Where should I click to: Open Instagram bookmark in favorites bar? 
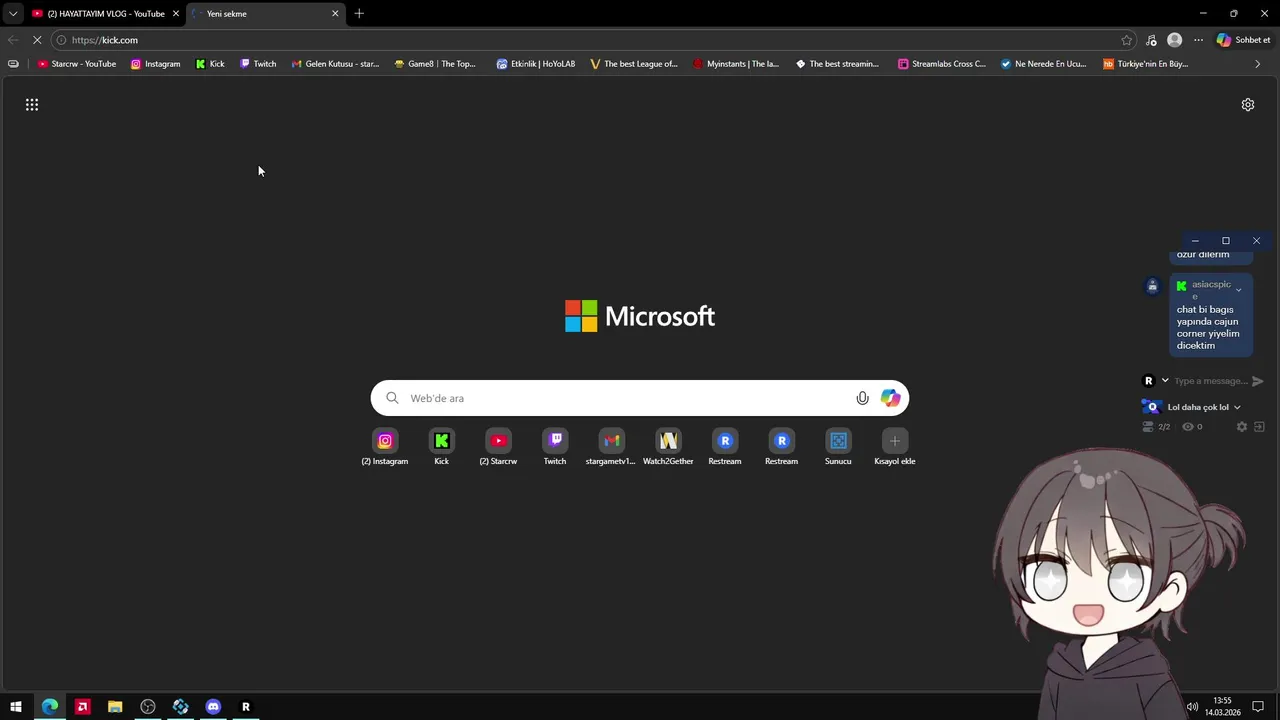pos(156,64)
